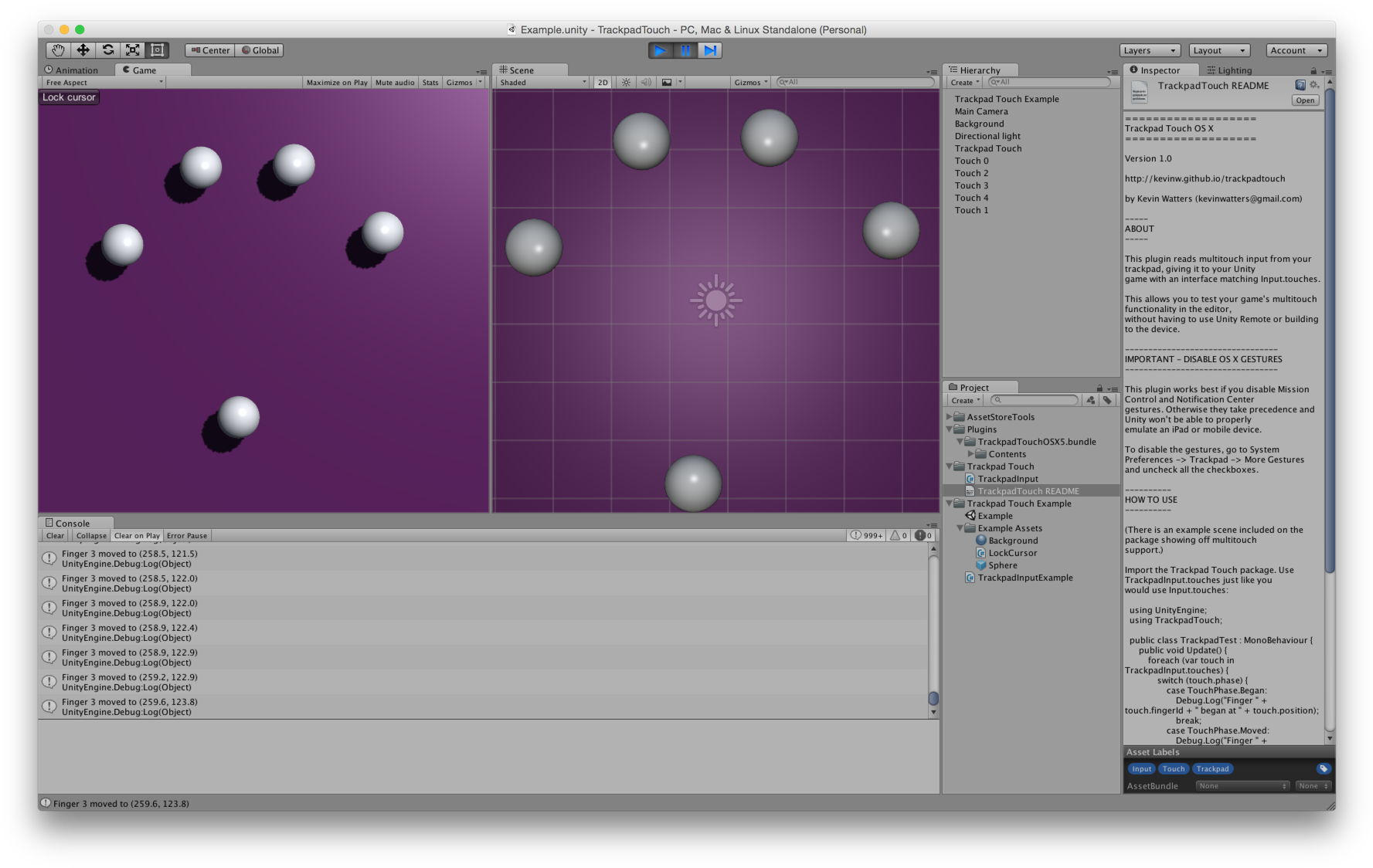Screen dimensions: 1373x868
Task: Click the speaker icon in Scene view toolbar
Action: [x=646, y=82]
